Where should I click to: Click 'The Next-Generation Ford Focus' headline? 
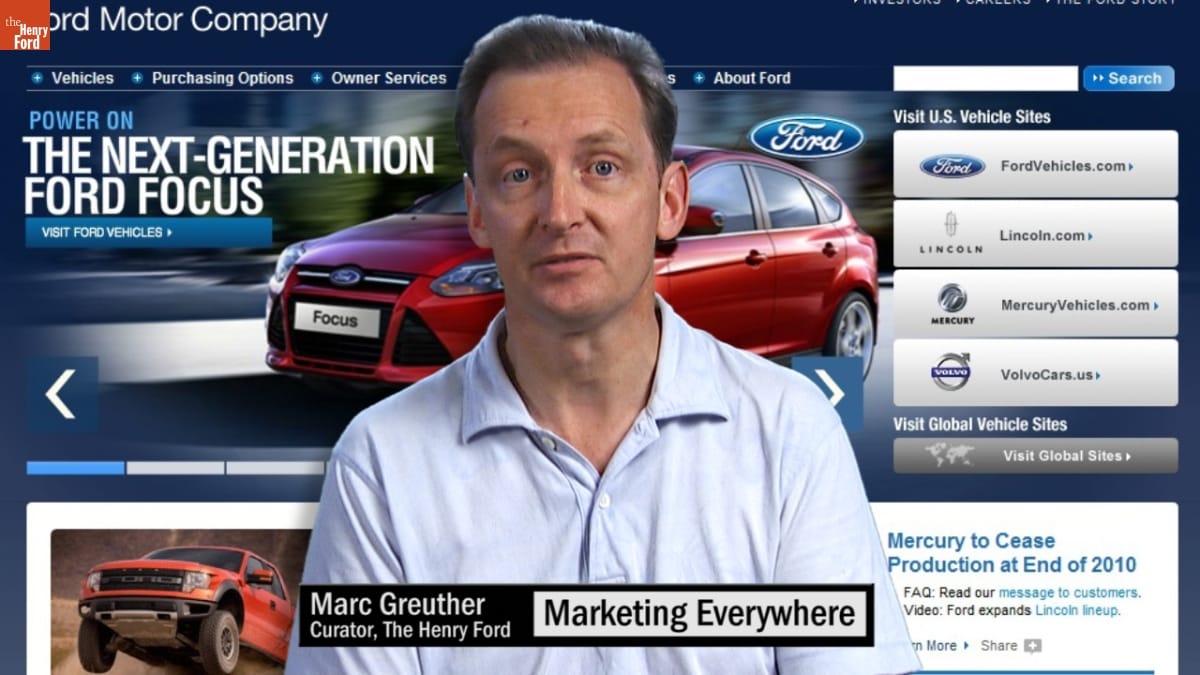point(229,175)
